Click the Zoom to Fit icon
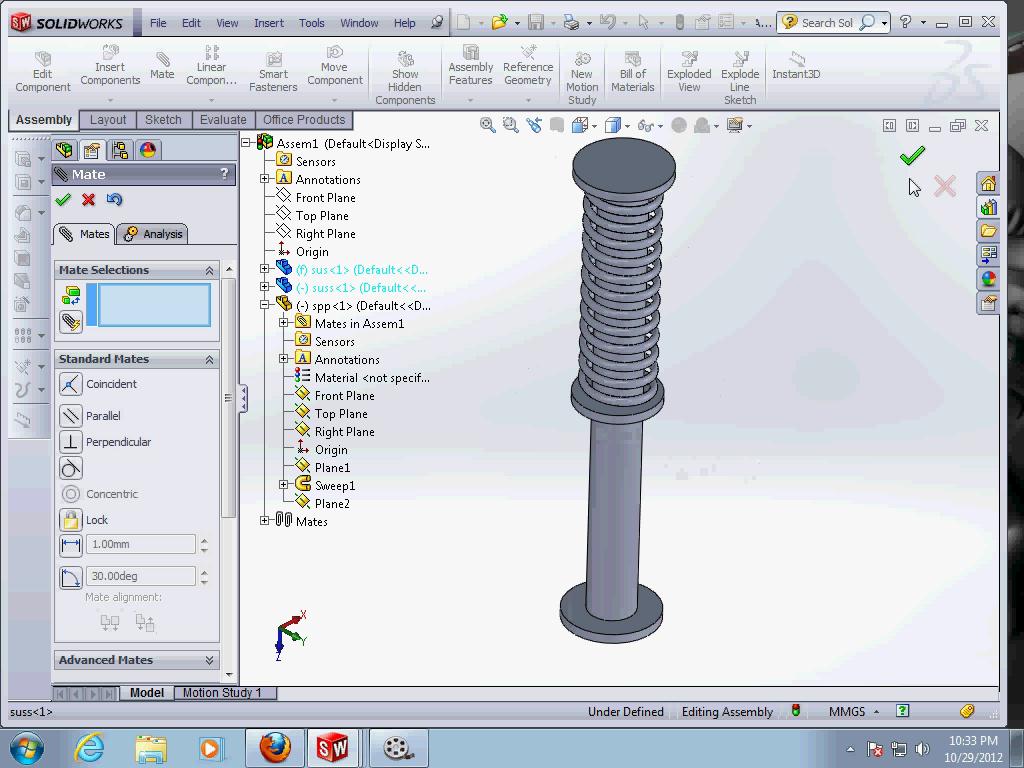 coord(487,125)
